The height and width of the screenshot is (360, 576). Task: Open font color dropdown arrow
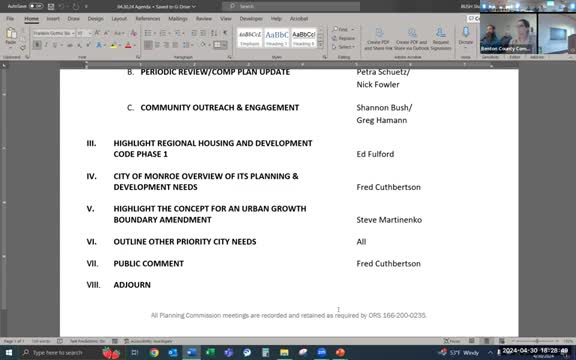[134, 45]
